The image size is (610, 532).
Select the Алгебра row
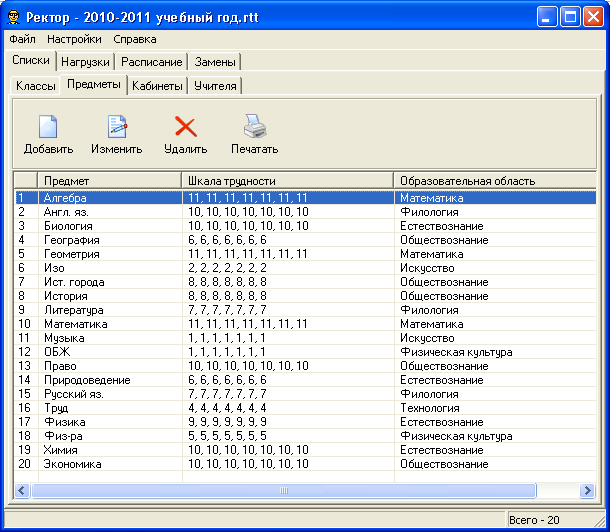[x=305, y=198]
